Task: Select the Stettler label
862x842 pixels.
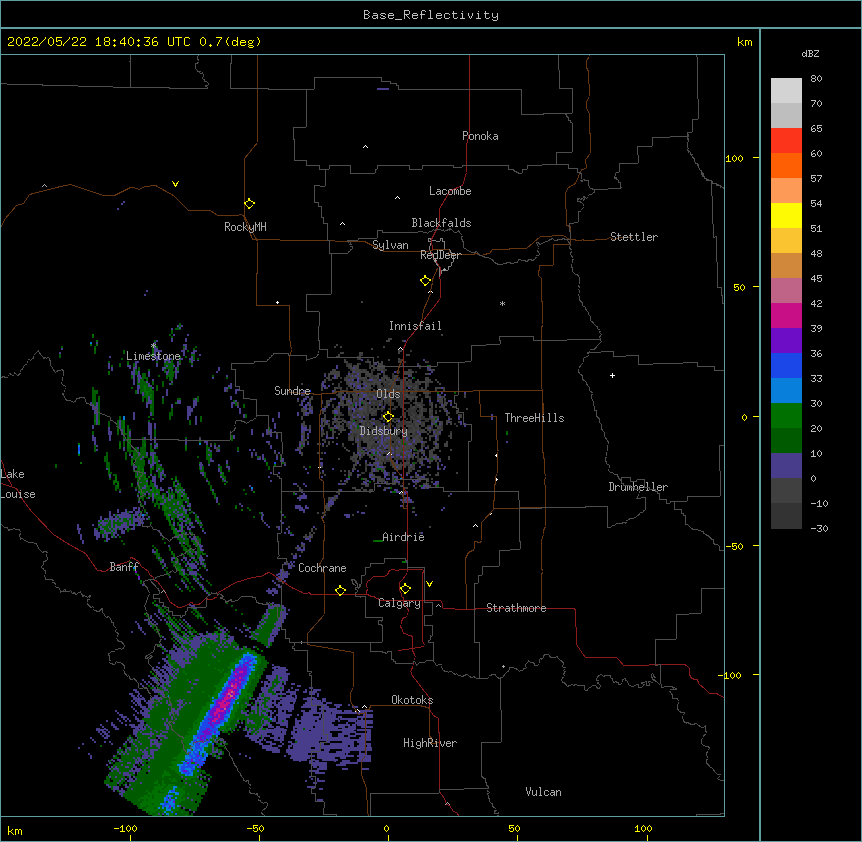Action: 634,237
